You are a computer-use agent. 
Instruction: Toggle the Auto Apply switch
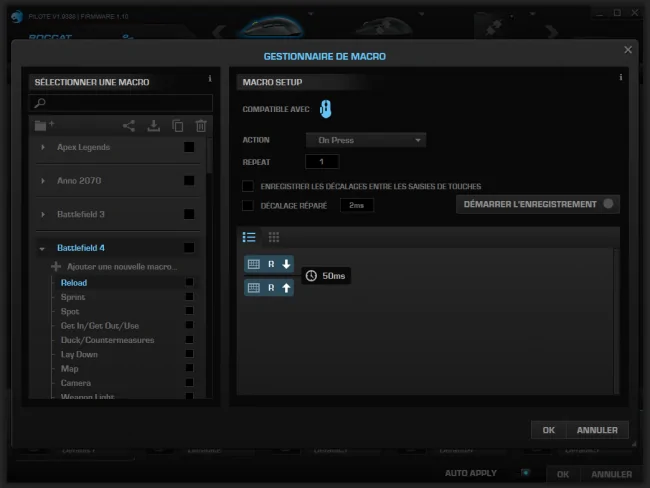pyautogui.click(x=525, y=473)
